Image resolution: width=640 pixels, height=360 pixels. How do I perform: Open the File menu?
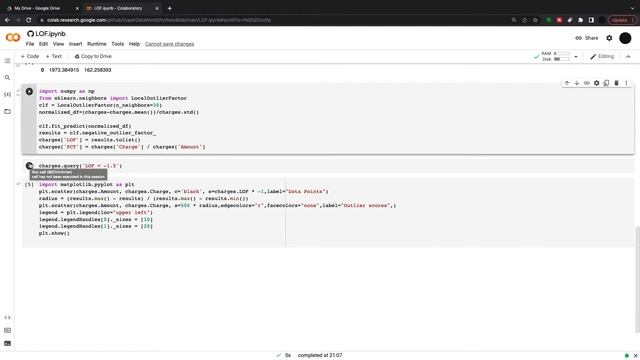tap(30, 44)
